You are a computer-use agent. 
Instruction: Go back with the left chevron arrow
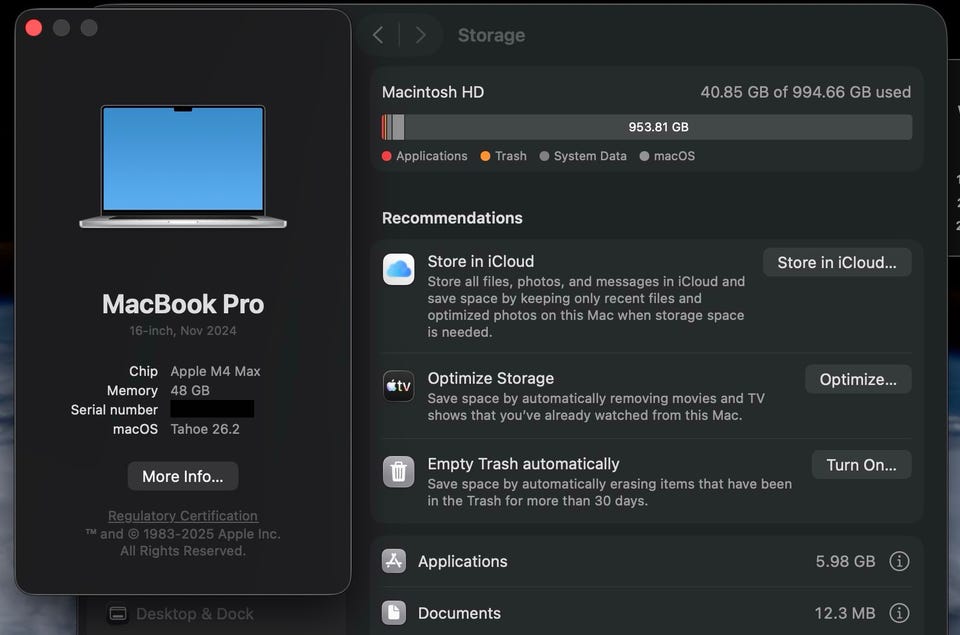[378, 35]
